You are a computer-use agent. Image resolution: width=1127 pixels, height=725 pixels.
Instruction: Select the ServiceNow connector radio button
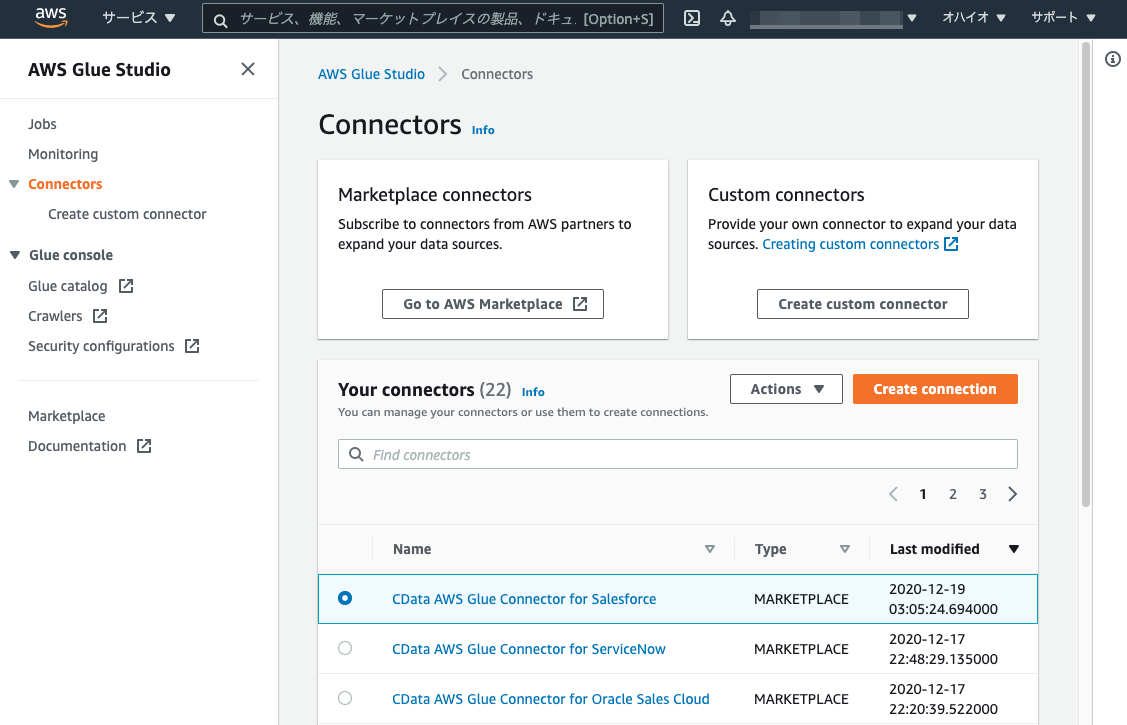pyautogui.click(x=345, y=648)
